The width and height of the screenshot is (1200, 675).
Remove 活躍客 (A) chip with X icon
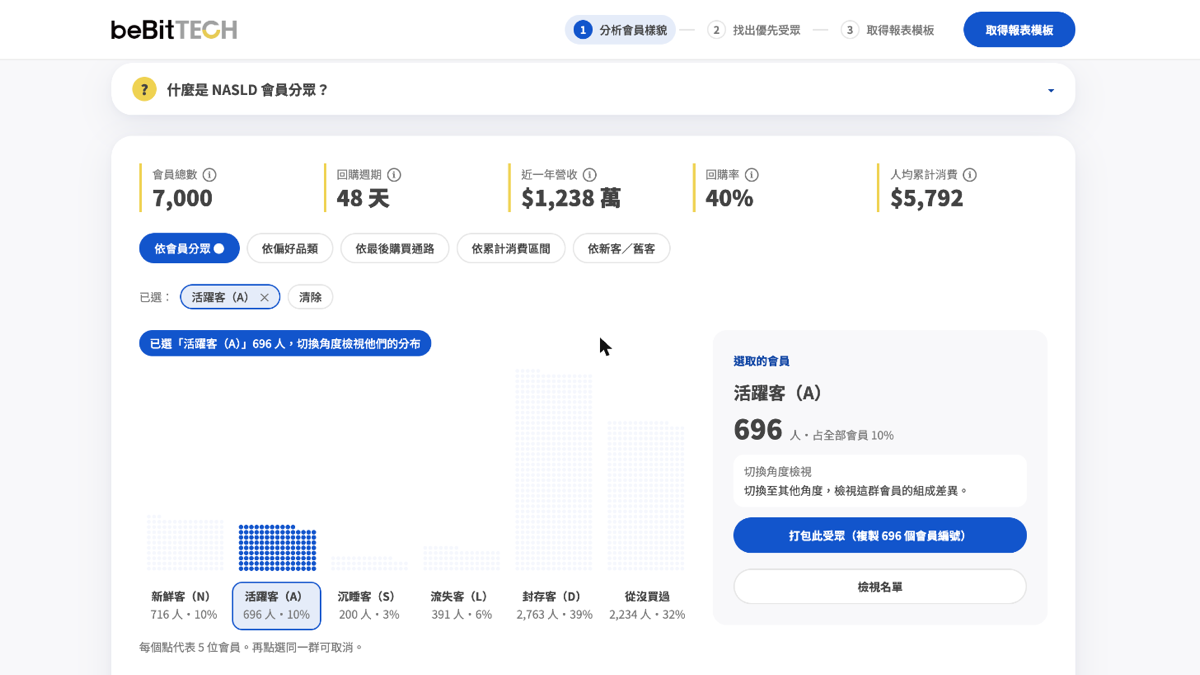264,297
